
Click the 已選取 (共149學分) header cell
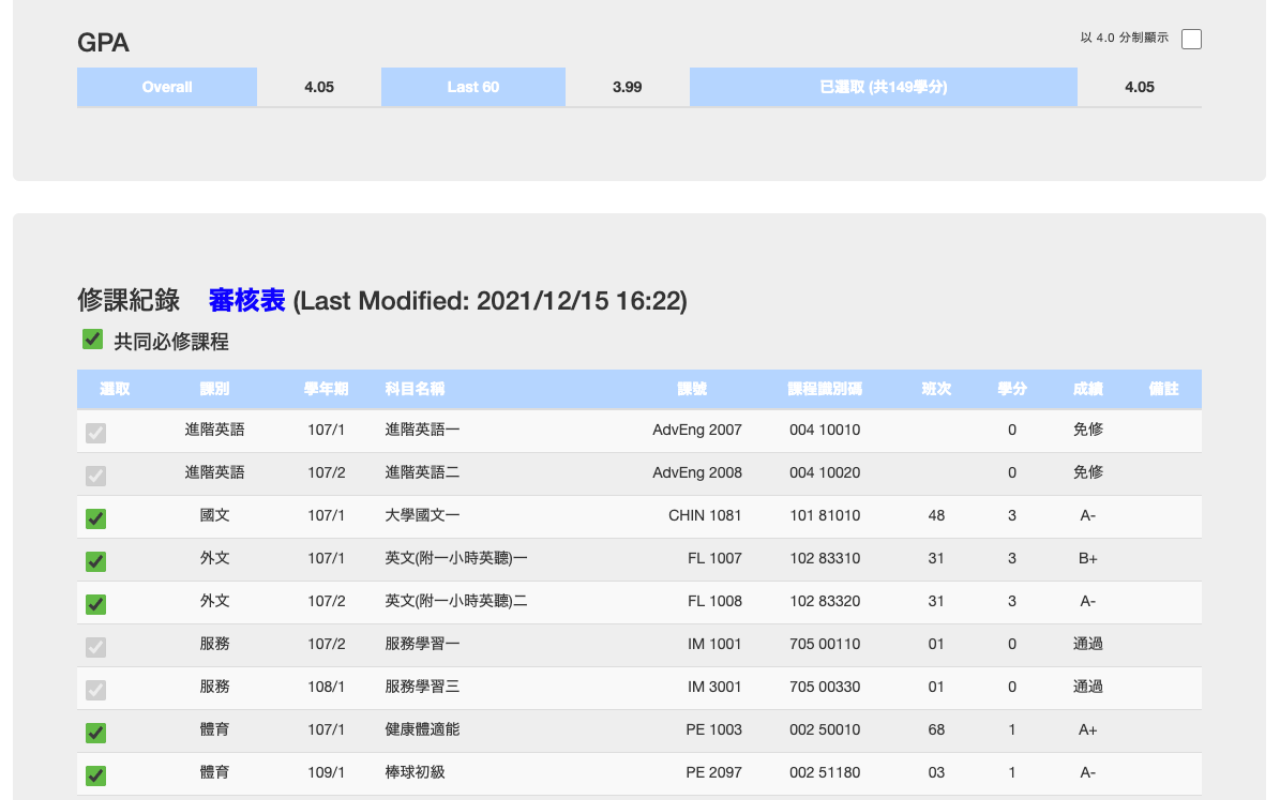pos(883,87)
